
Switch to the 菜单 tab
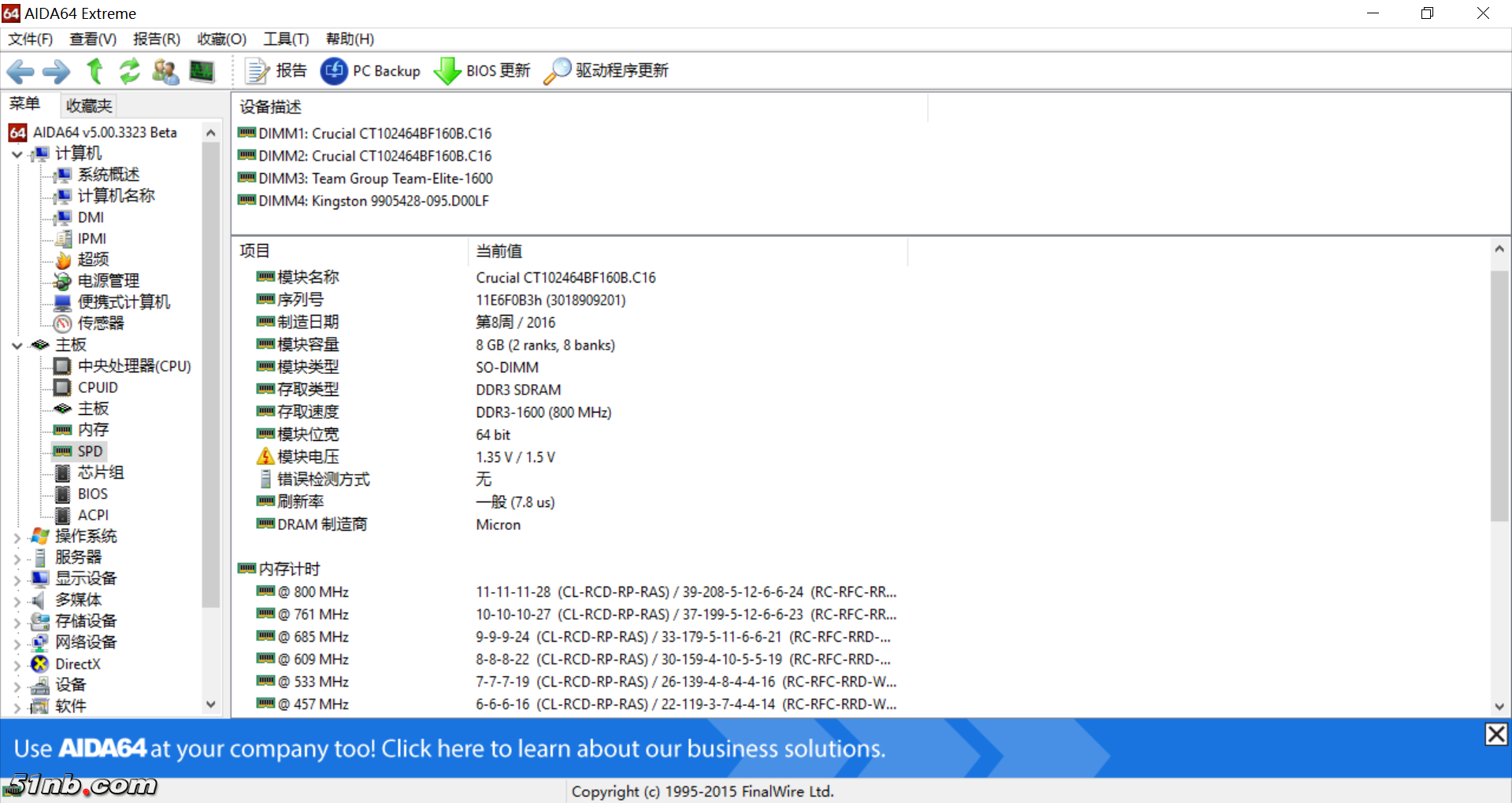(24, 104)
